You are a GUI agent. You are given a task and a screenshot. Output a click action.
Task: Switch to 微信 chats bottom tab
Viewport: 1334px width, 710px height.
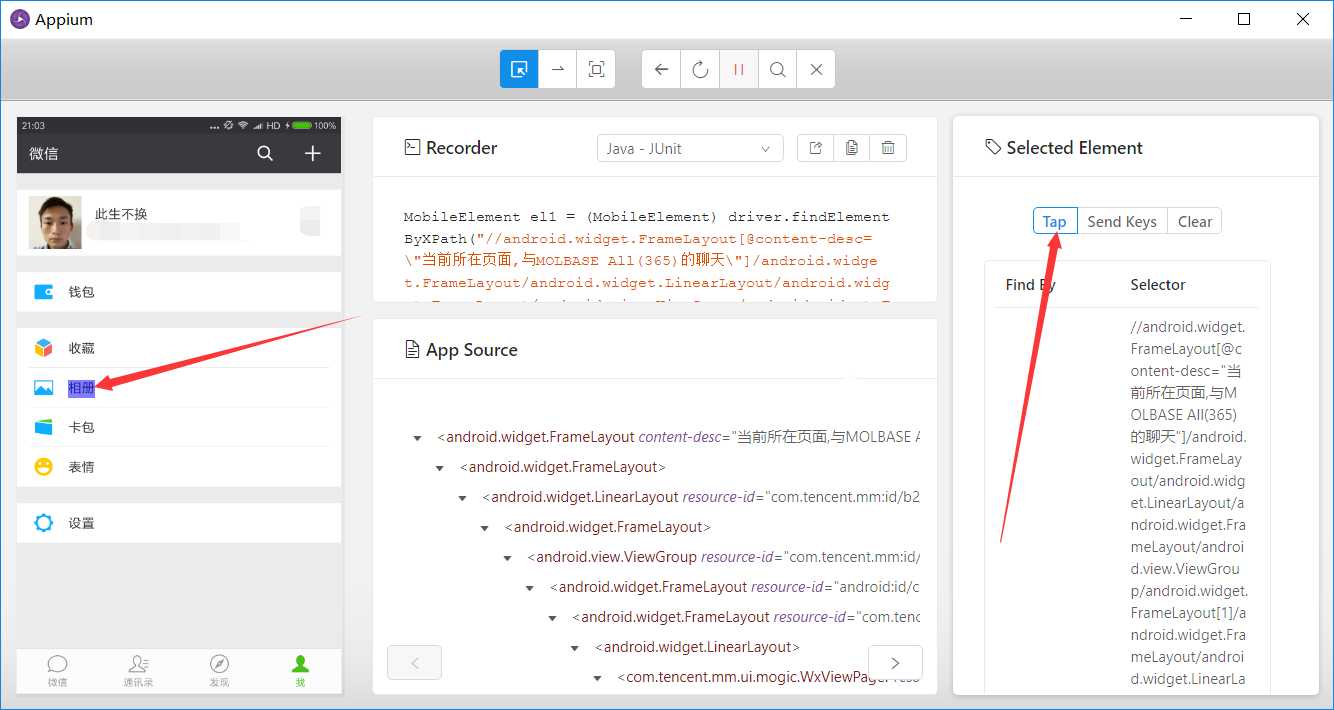[x=57, y=671]
